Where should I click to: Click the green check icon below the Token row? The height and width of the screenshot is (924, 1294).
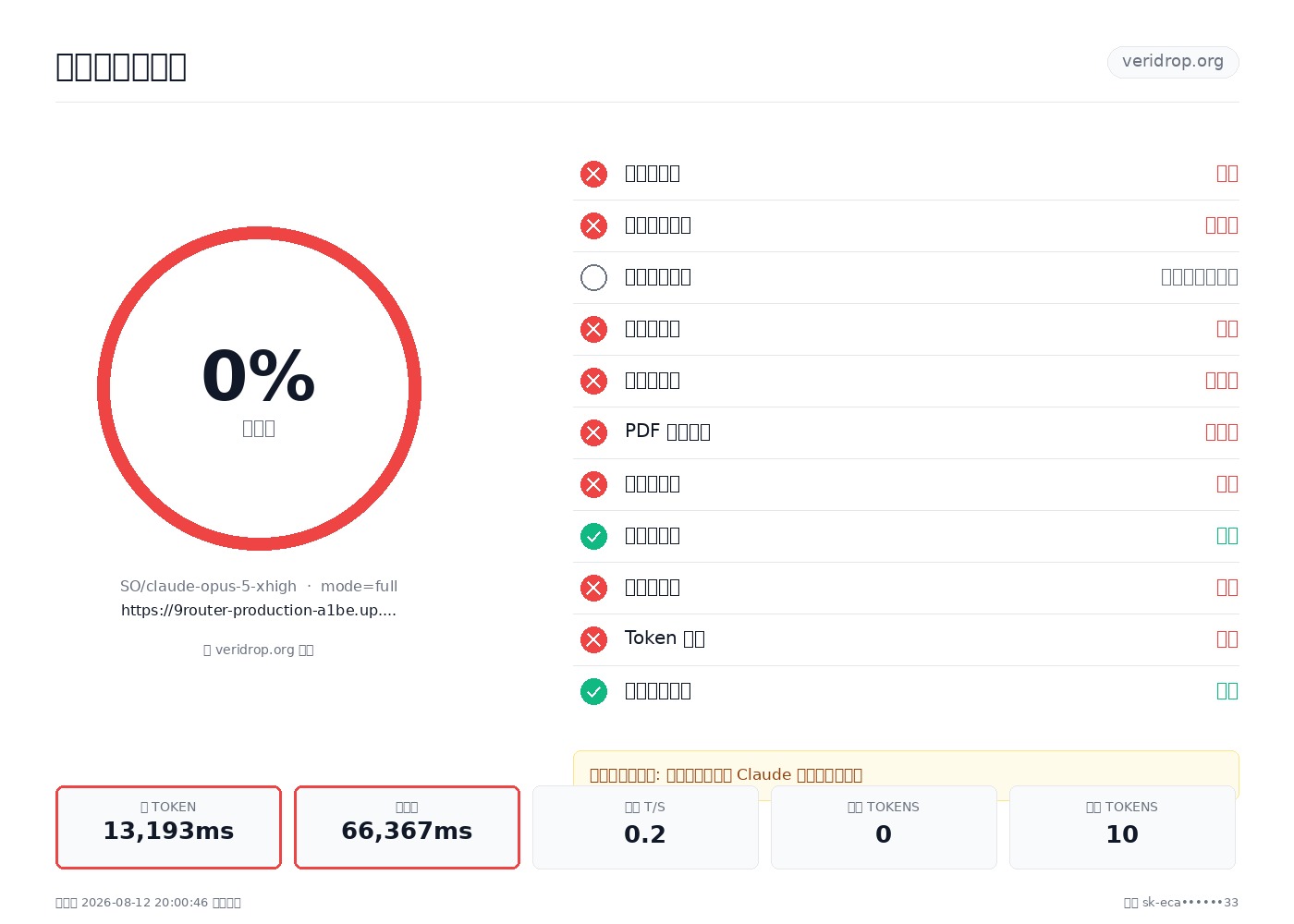tap(593, 691)
